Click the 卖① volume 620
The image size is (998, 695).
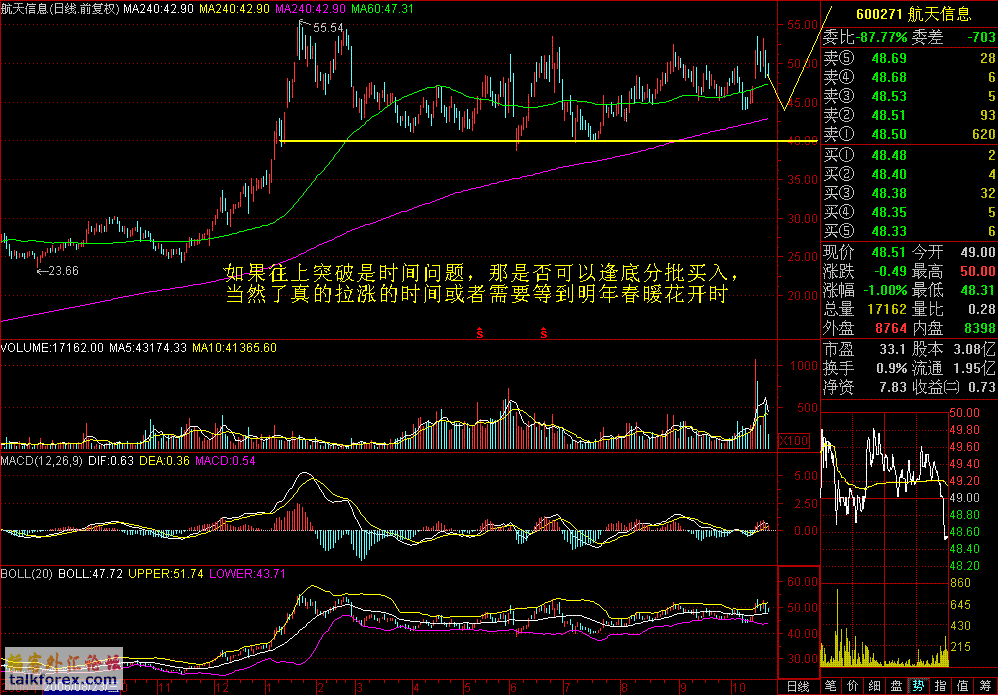[x=984, y=134]
